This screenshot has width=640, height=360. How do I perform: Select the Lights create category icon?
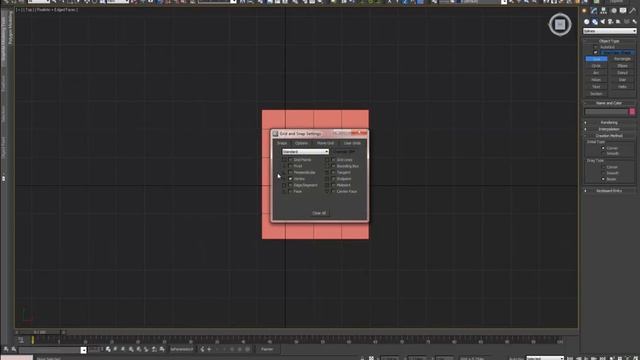[x=602, y=22]
